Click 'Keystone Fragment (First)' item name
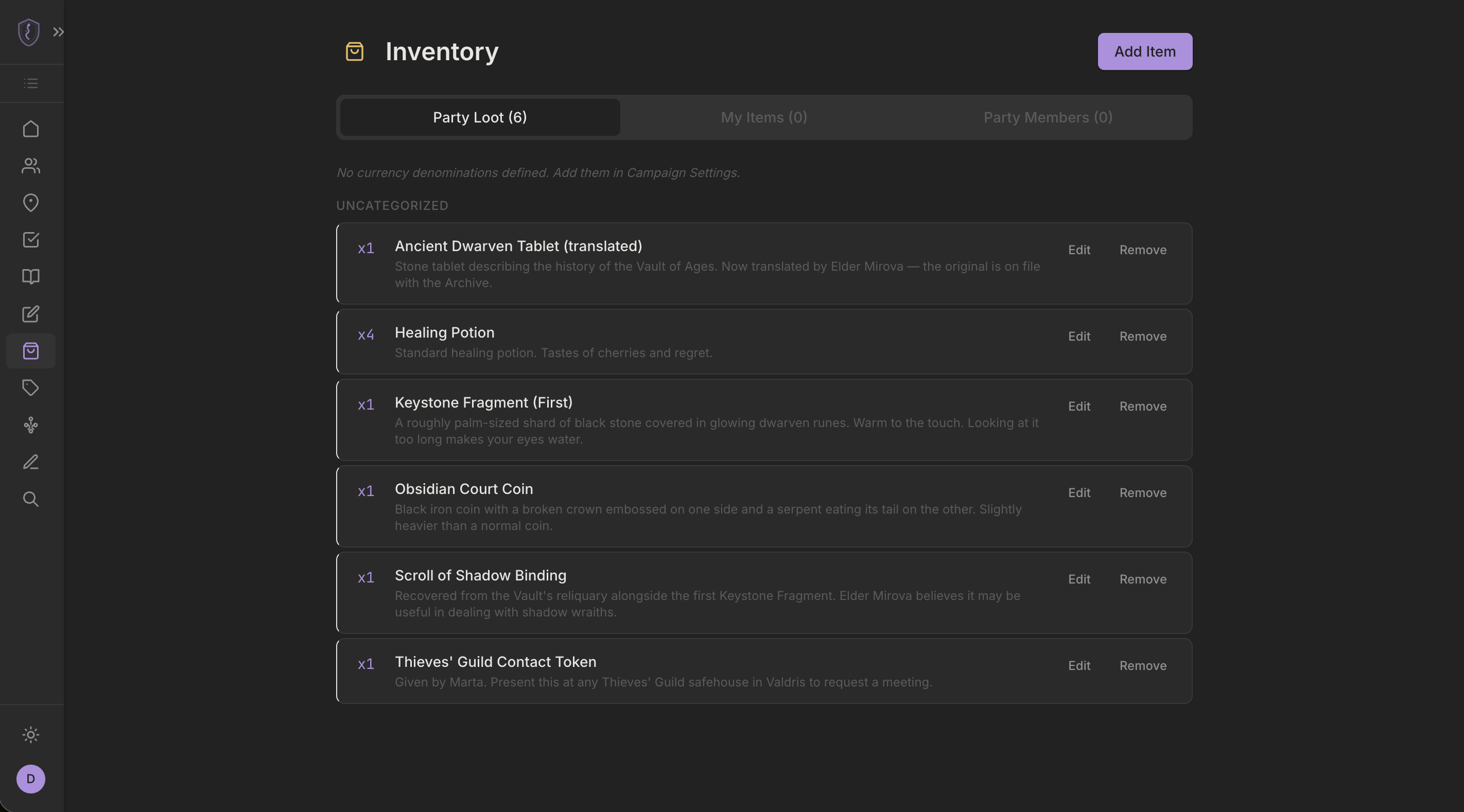This screenshot has height=812, width=1464. point(484,402)
